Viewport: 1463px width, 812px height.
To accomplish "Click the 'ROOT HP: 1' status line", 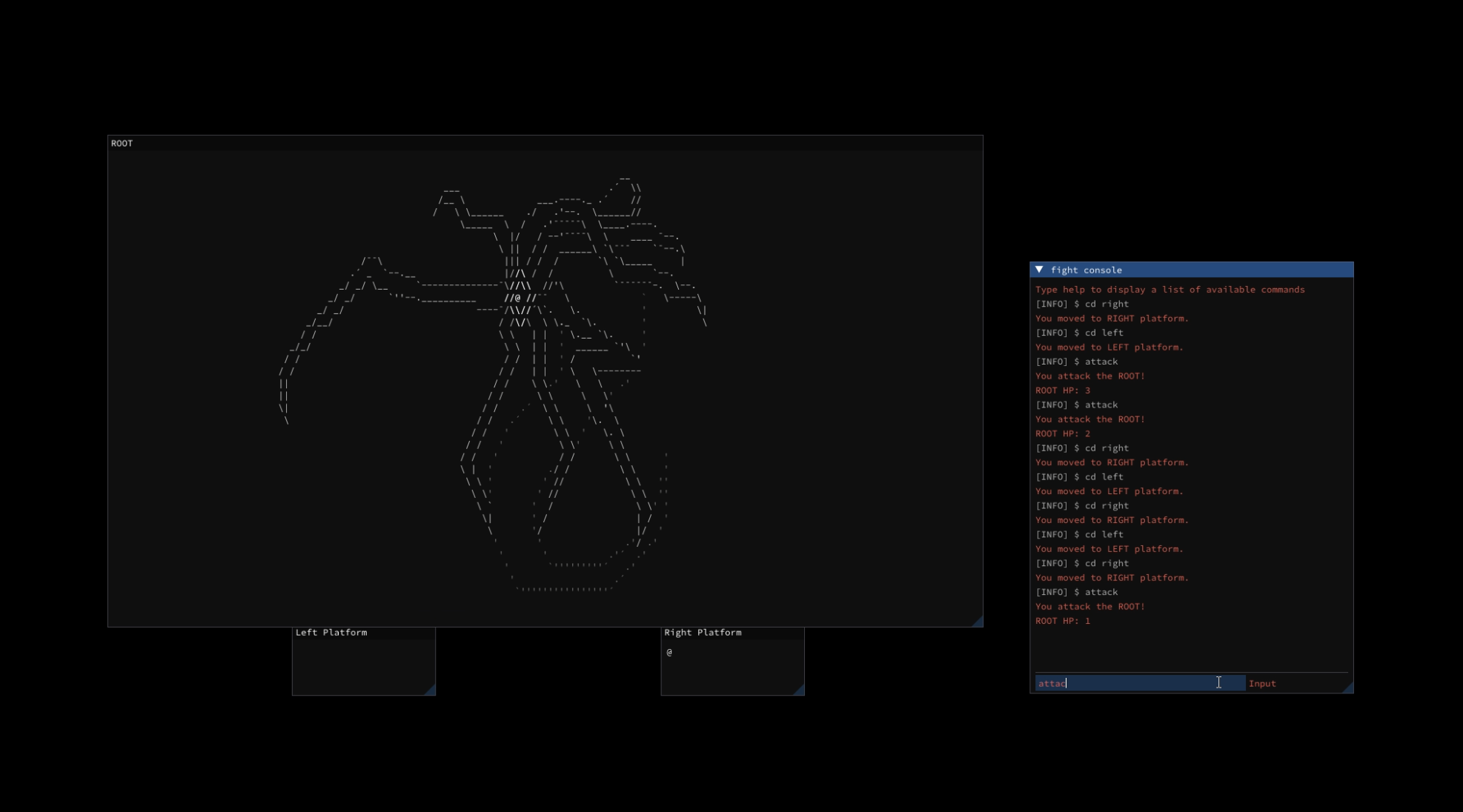I will pos(1063,621).
